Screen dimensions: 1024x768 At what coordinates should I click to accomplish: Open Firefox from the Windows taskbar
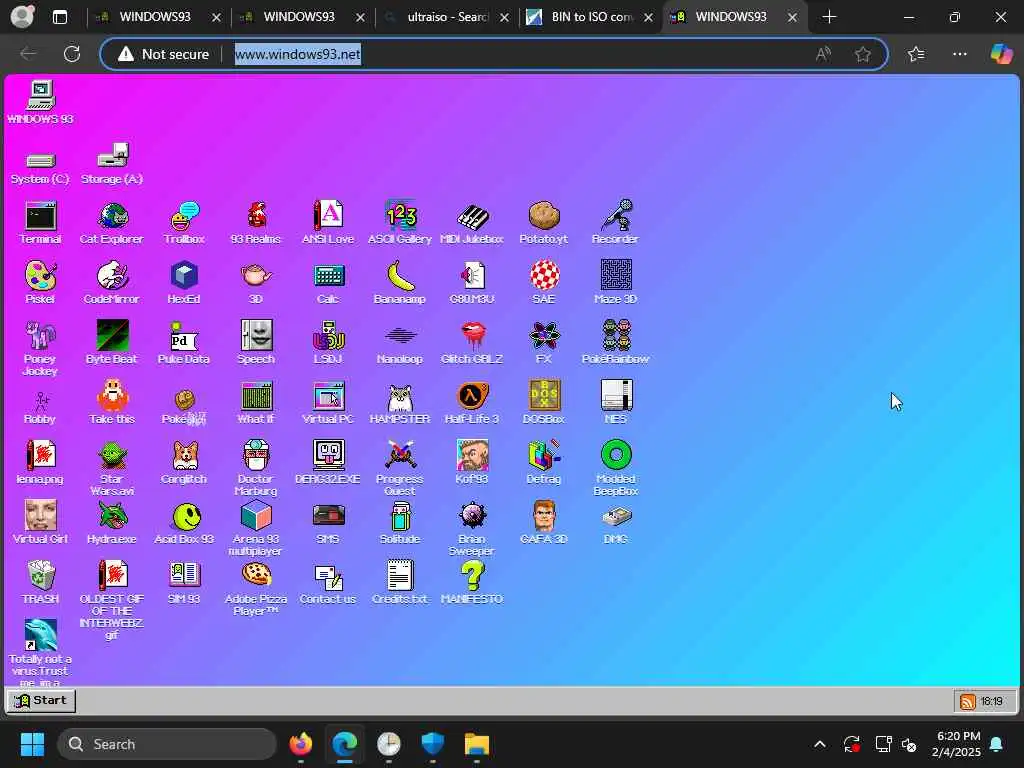[300, 744]
